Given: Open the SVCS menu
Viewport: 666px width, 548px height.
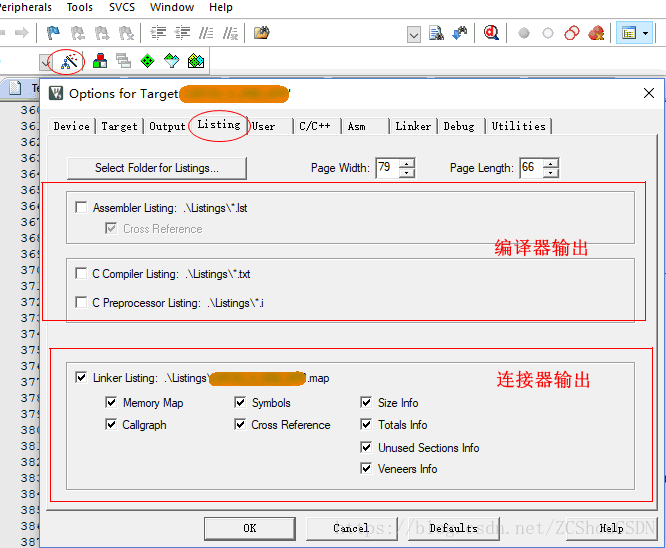Looking at the screenshot, I should pyautogui.click(x=121, y=7).
